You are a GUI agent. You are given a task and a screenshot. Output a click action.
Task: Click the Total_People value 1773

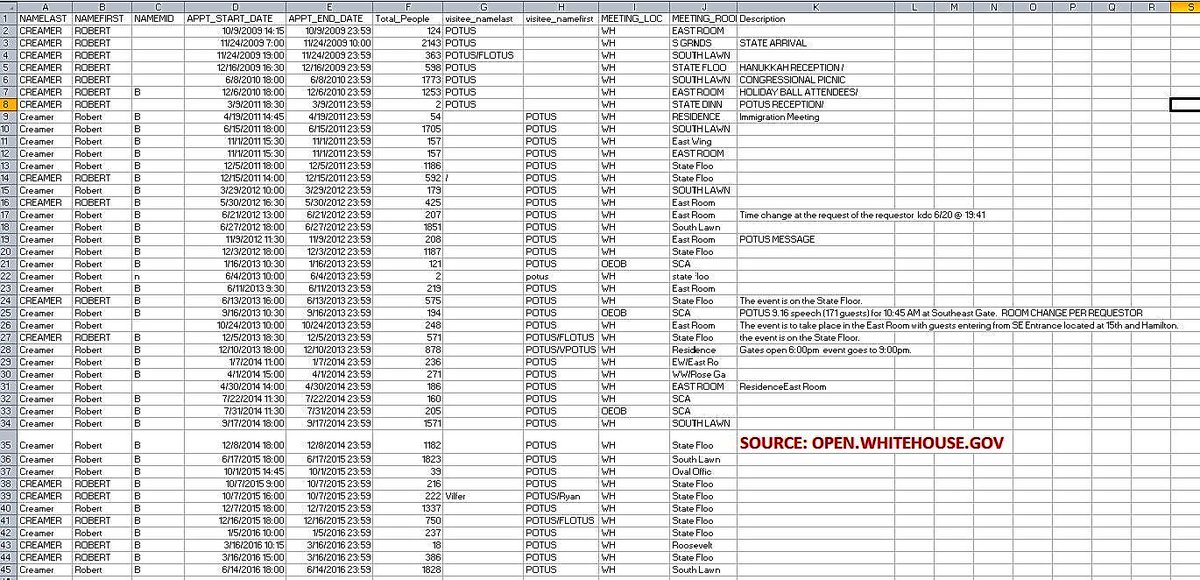(x=407, y=80)
